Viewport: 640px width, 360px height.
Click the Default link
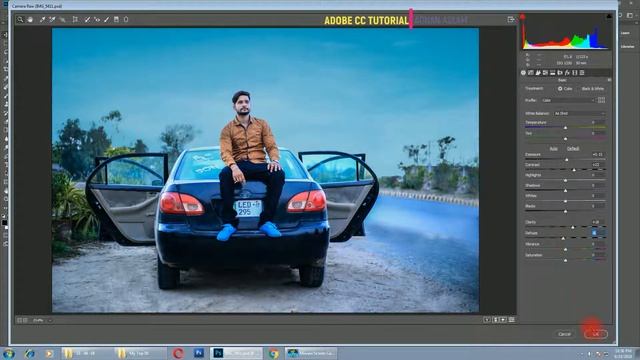(x=573, y=149)
